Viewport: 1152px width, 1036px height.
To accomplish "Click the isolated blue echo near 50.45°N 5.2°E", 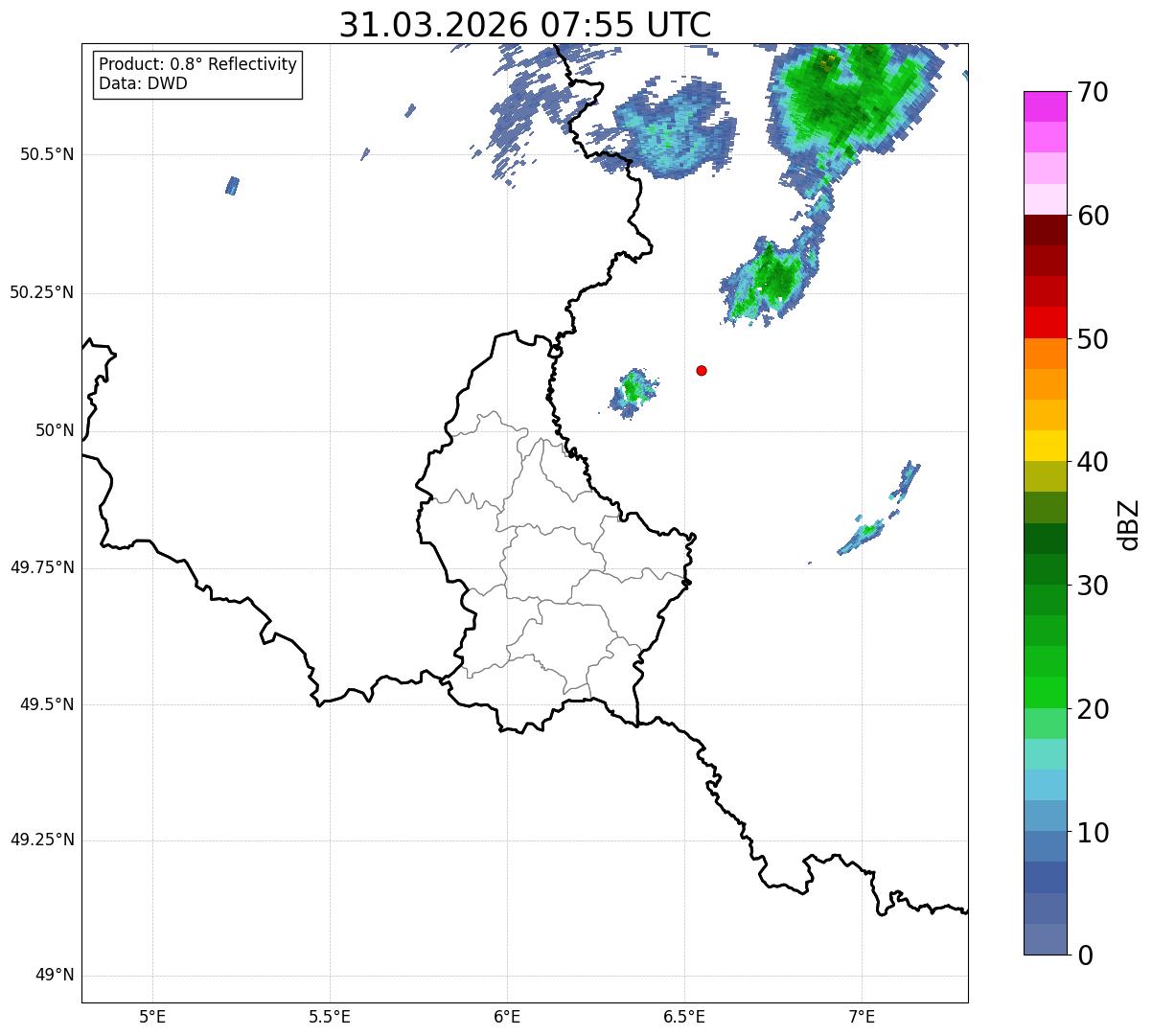I will [232, 186].
